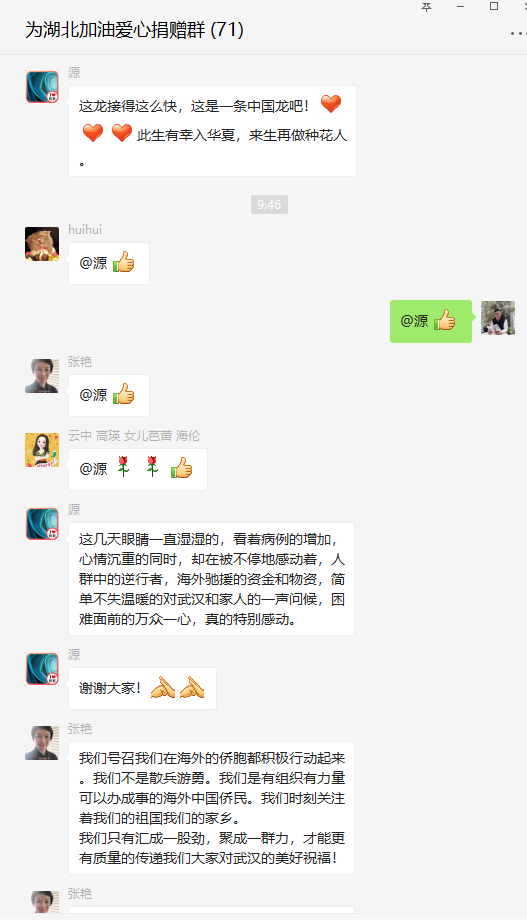Viewport: 527px width, 920px height.
Task: Open the chat info three-dots menu
Action: pyautogui.click(x=518, y=33)
